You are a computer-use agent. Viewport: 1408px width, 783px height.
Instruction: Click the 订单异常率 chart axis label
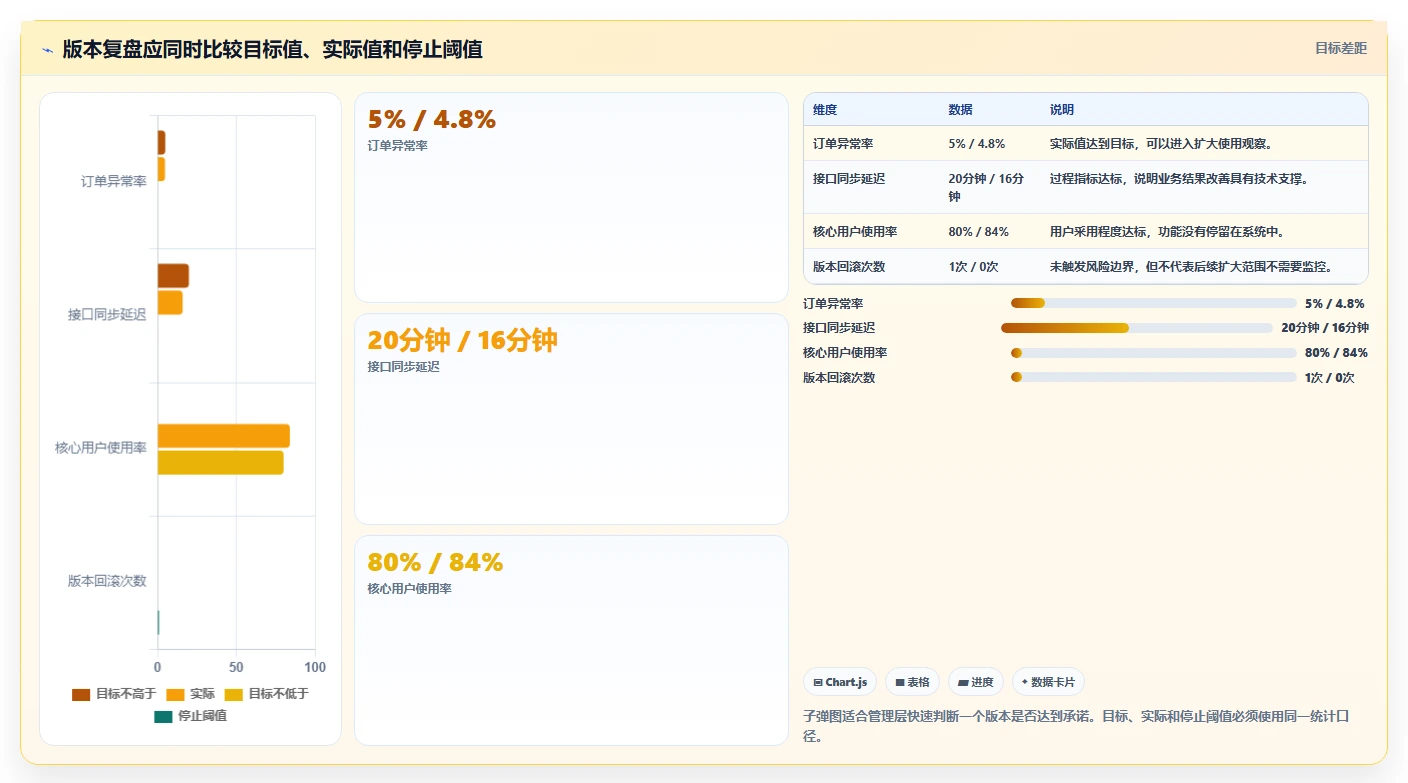pyautogui.click(x=114, y=182)
